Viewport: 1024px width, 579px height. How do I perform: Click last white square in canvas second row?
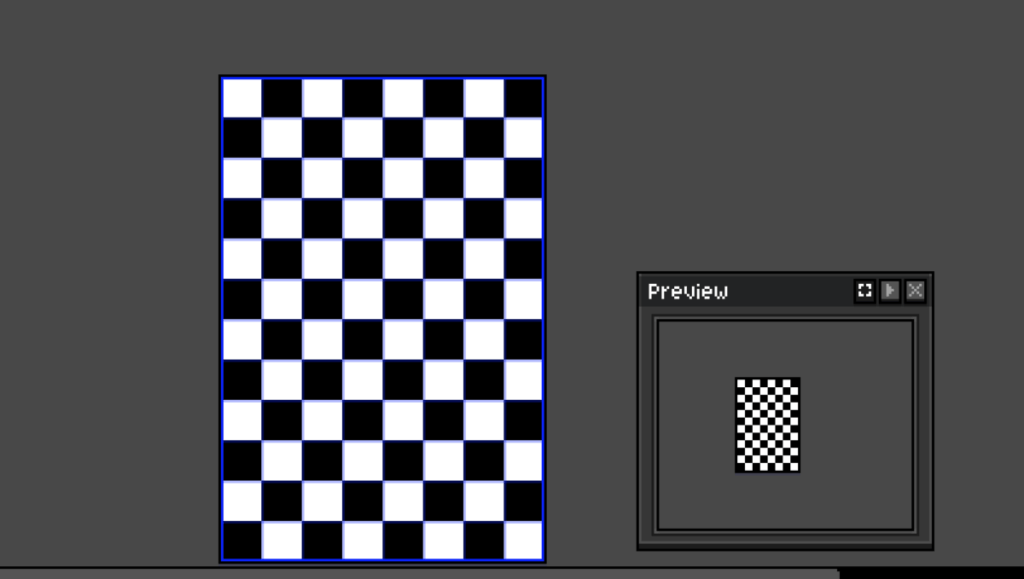click(523, 138)
